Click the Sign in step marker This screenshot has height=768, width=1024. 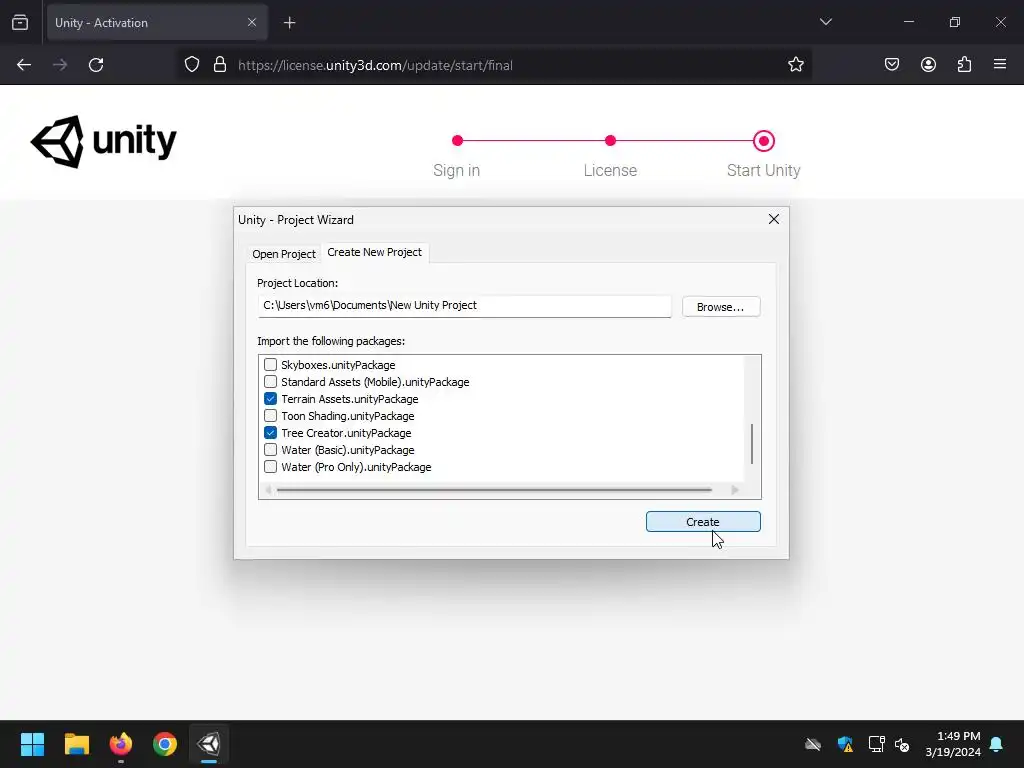pyautogui.click(x=457, y=140)
